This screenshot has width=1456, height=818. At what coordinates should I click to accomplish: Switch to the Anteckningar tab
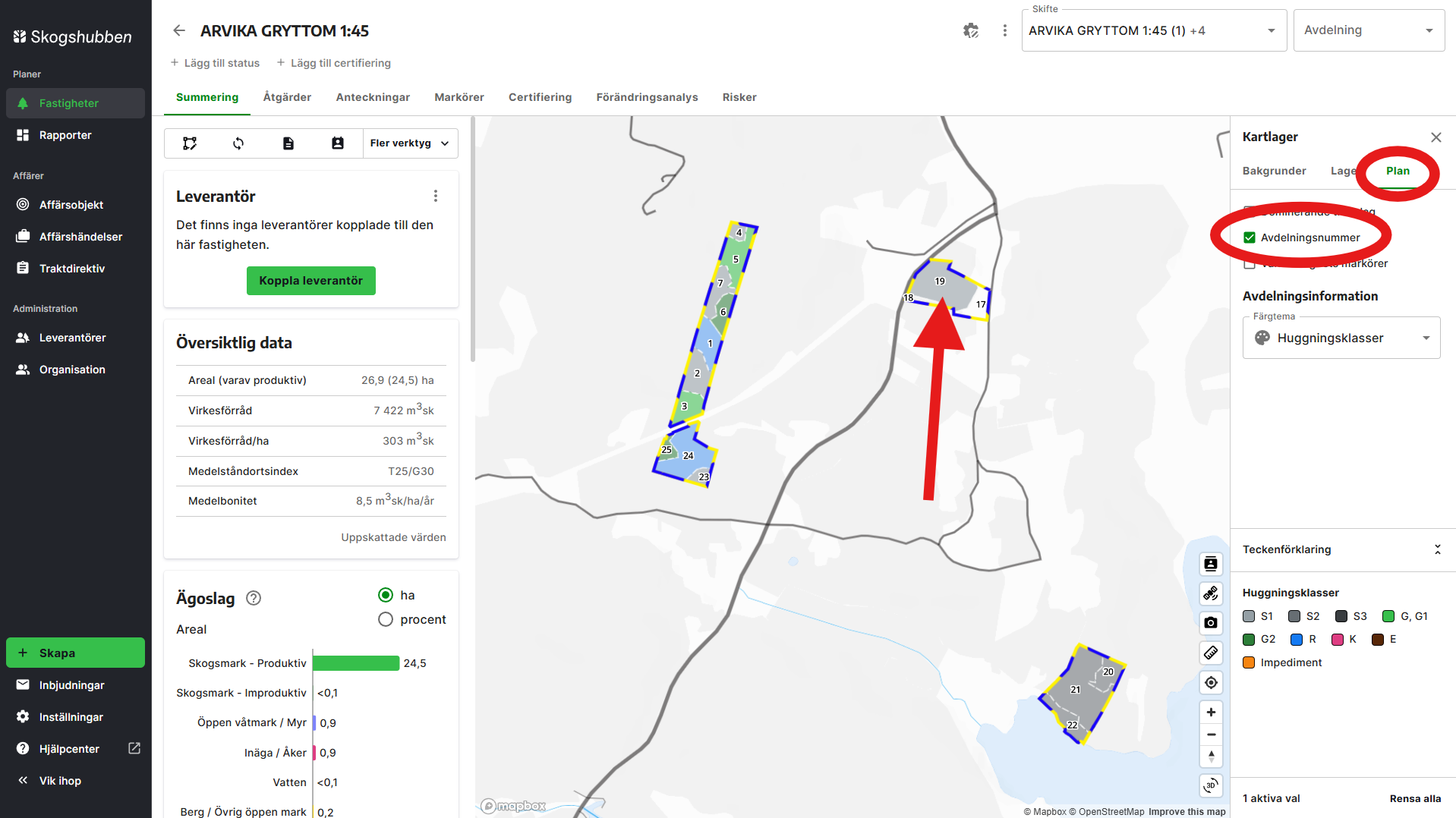click(x=373, y=97)
